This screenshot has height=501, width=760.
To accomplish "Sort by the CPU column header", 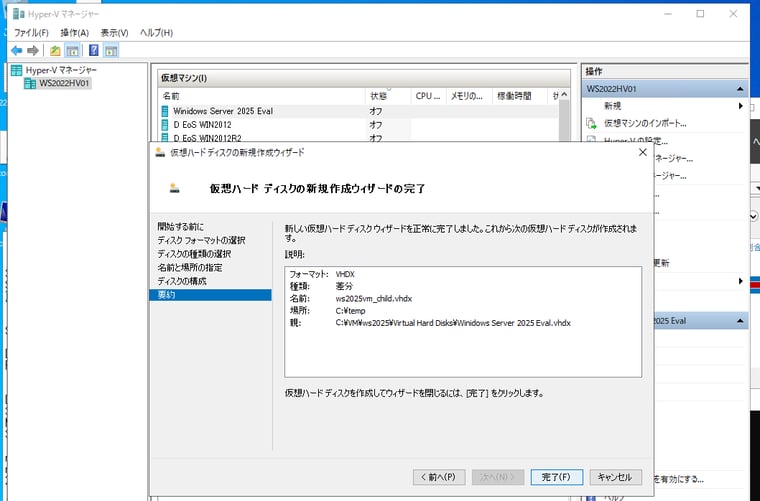I will point(428,96).
